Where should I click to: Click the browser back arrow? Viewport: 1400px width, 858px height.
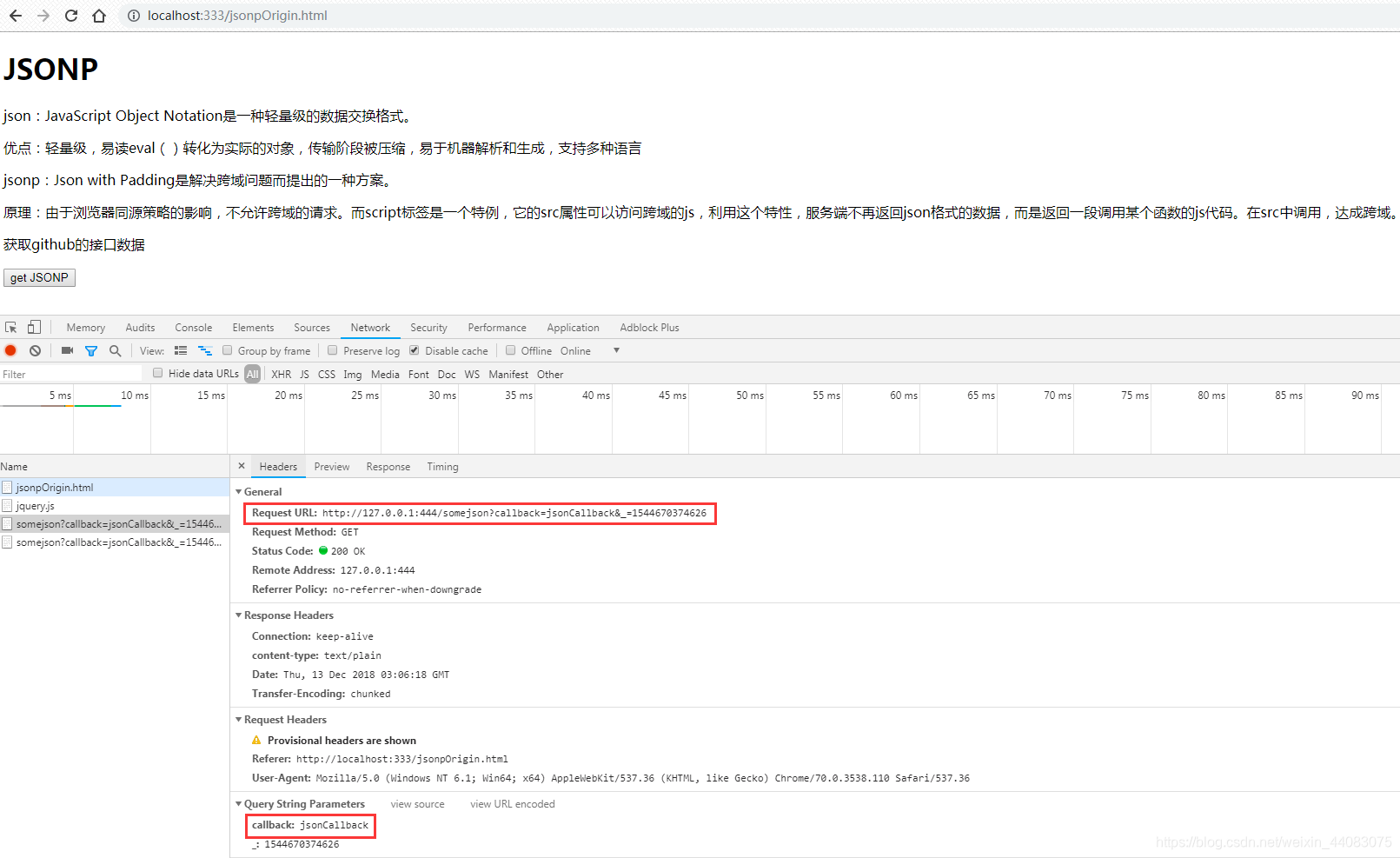coord(16,16)
